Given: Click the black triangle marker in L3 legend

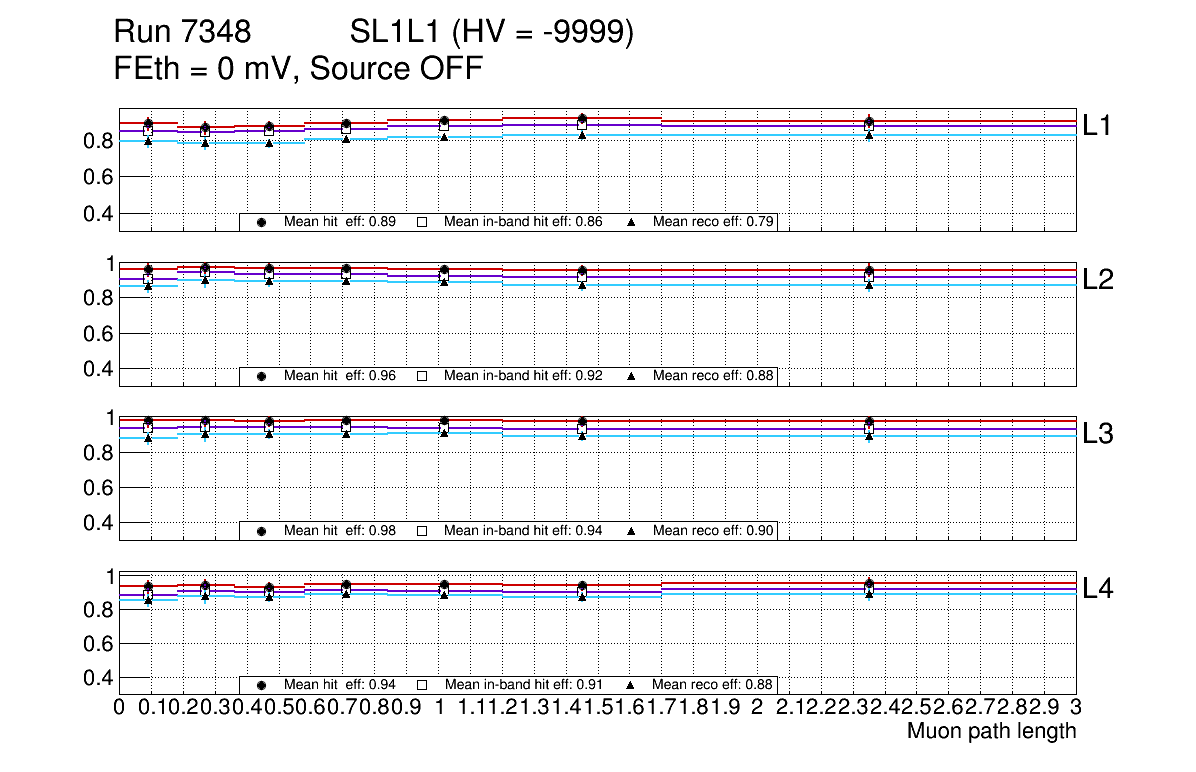Looking at the screenshot, I should tap(632, 531).
